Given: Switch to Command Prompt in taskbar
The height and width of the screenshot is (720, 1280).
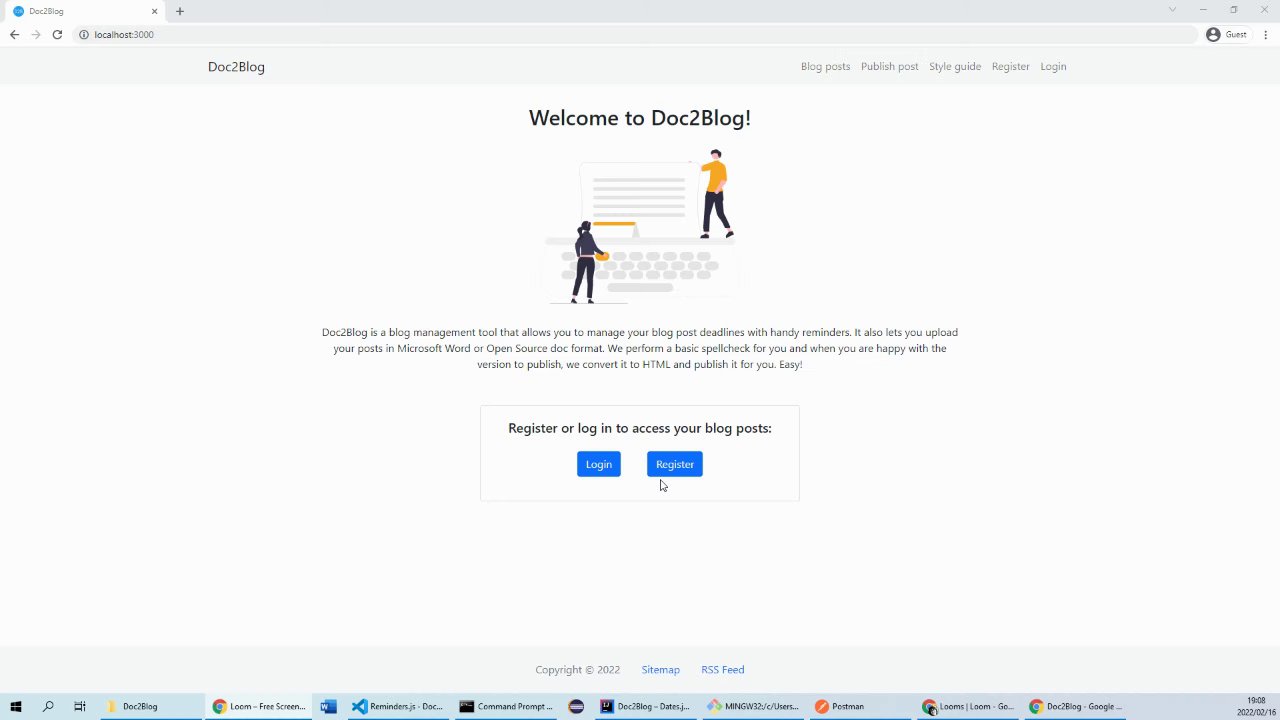Looking at the screenshot, I should pos(505,706).
